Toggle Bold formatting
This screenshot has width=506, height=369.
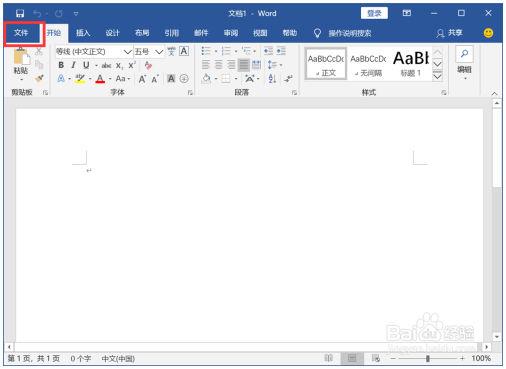click(61, 65)
